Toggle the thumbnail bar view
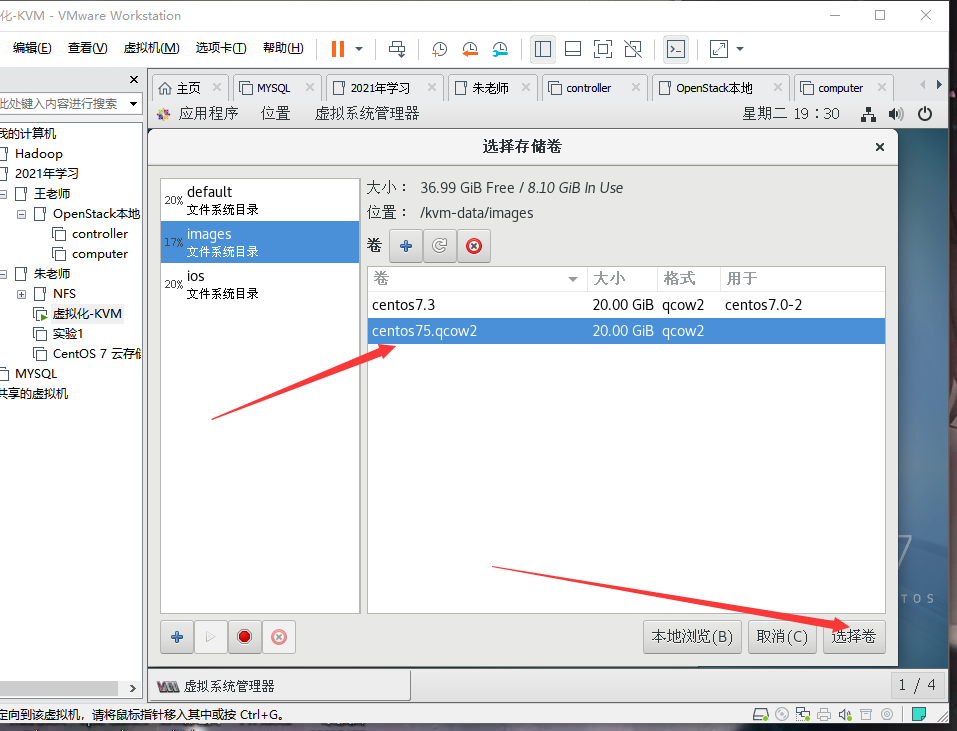Screen dimensions: 957x731 click(572, 49)
